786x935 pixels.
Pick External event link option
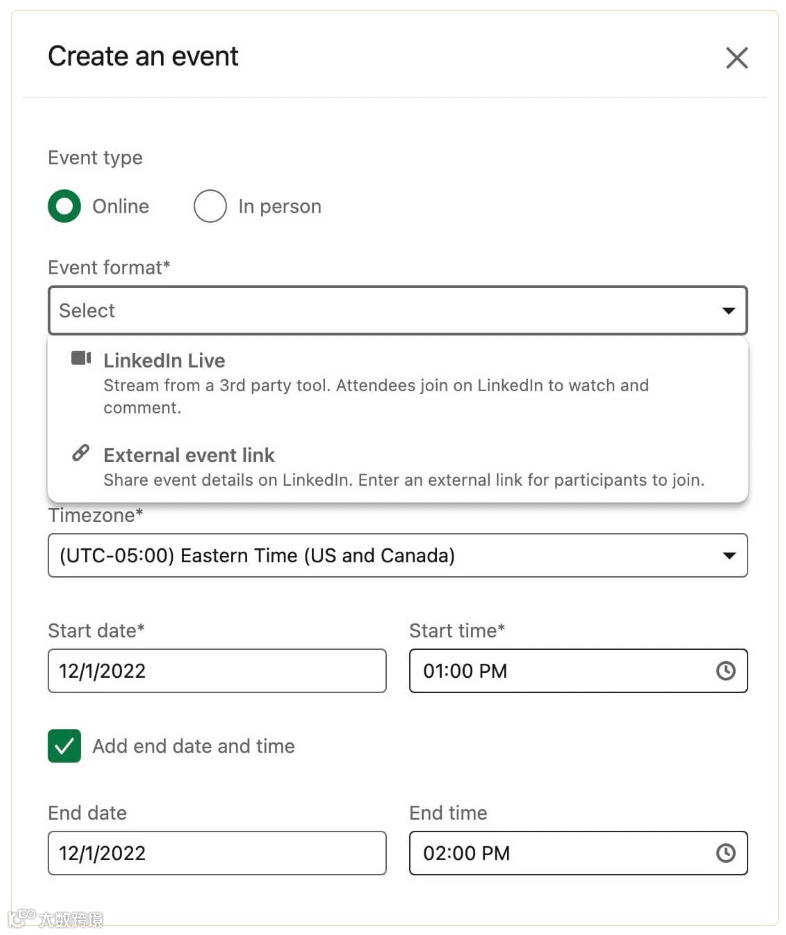189,456
